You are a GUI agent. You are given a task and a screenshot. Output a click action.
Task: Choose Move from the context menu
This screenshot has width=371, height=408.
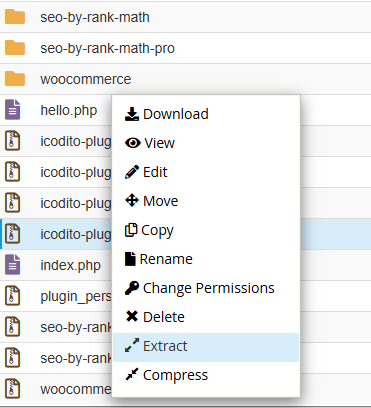206,201
